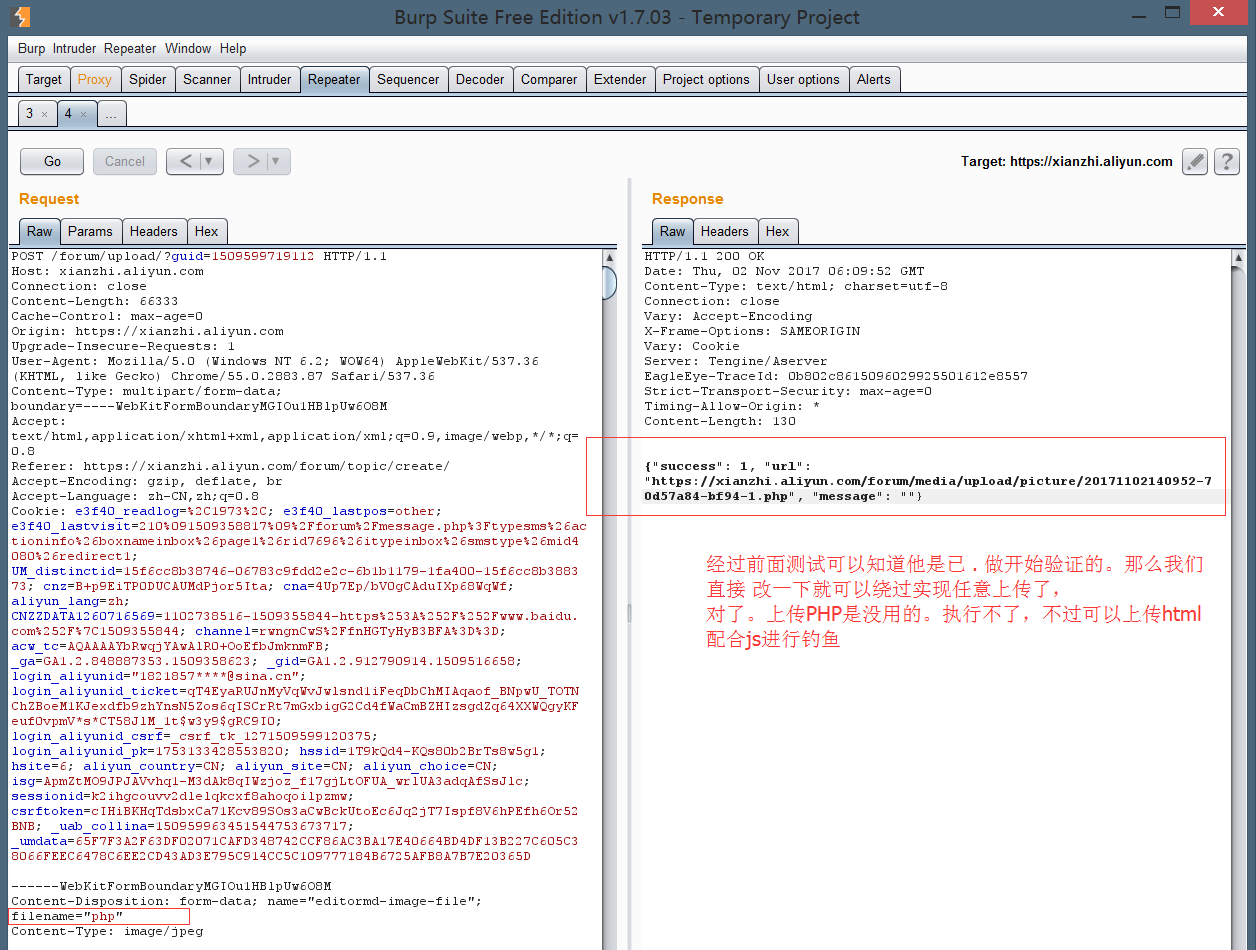
Task: Close repeater tab 3 with its x
Action: click(44, 115)
